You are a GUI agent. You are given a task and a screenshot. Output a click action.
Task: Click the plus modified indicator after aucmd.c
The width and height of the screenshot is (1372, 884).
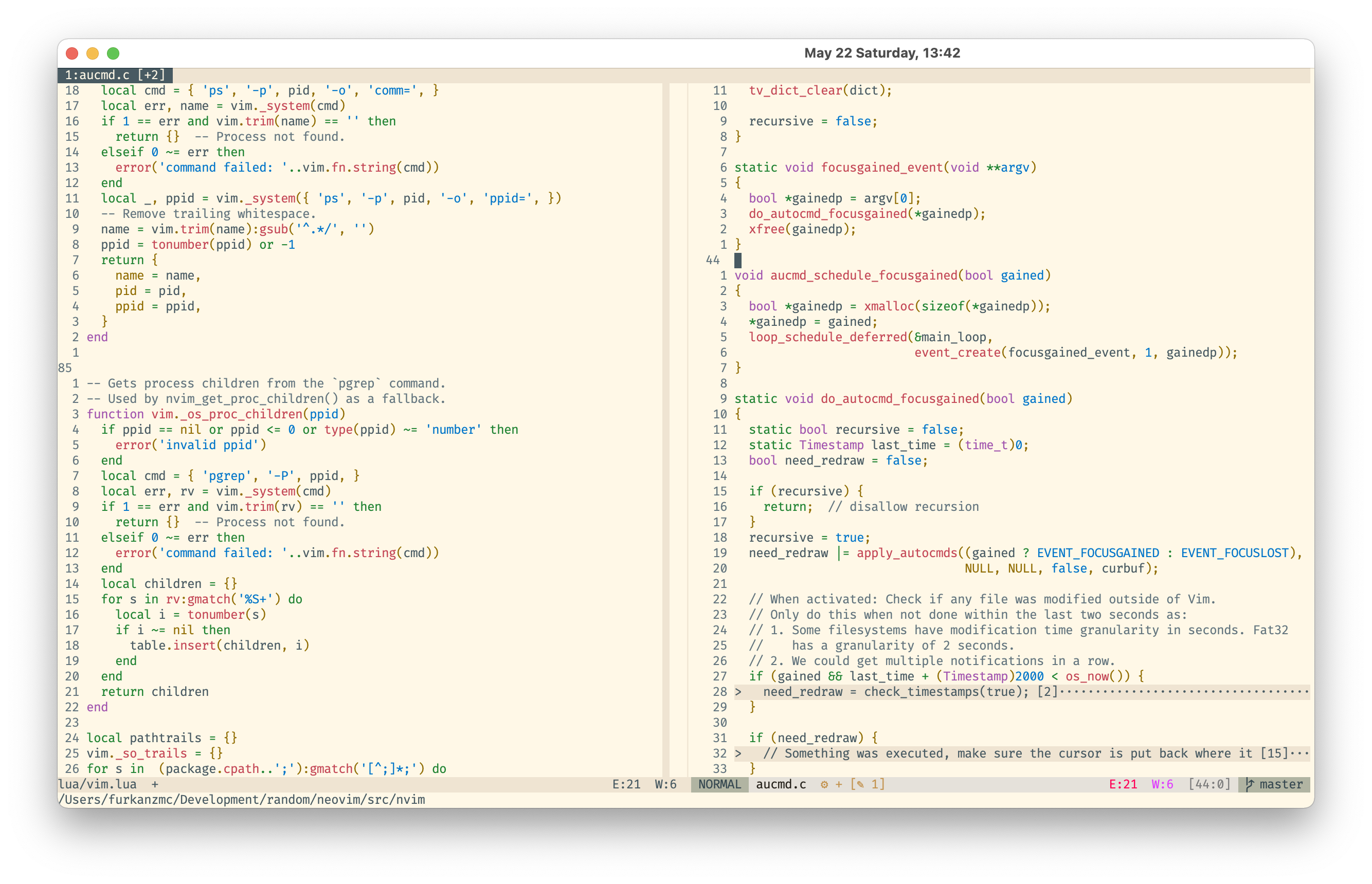tap(839, 784)
